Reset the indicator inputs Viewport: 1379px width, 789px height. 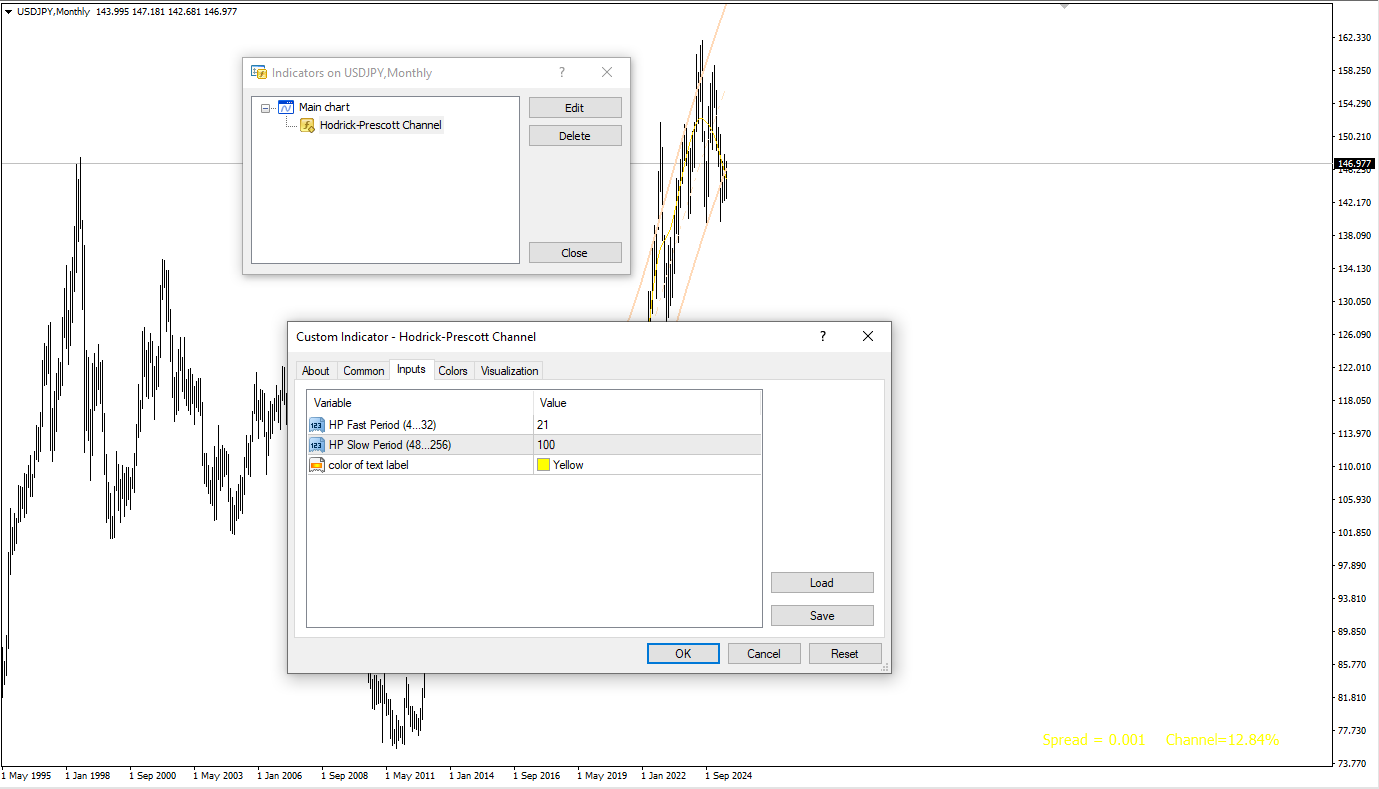coord(845,654)
